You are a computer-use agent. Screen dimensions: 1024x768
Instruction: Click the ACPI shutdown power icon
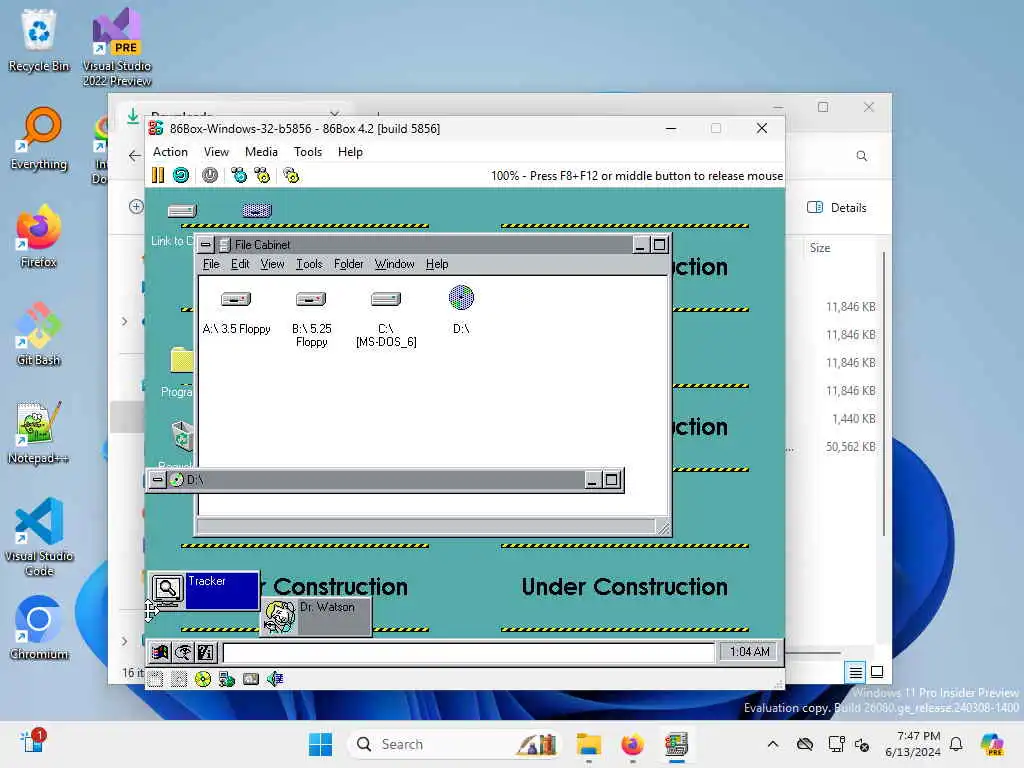(x=210, y=175)
